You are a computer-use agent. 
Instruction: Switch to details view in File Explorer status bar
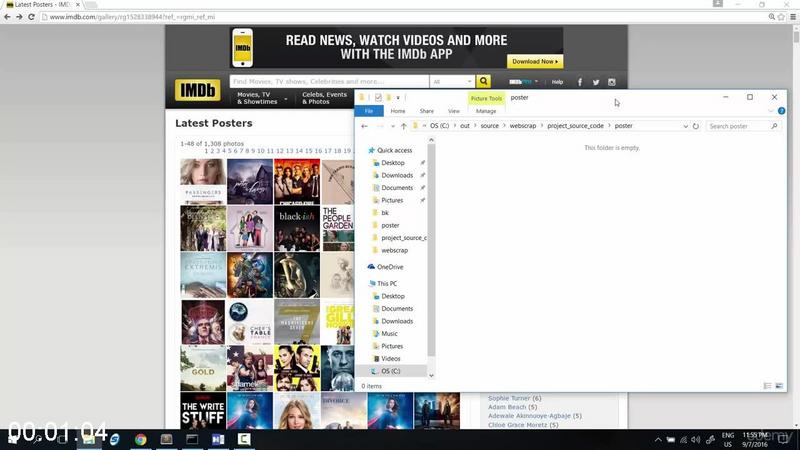(x=767, y=386)
